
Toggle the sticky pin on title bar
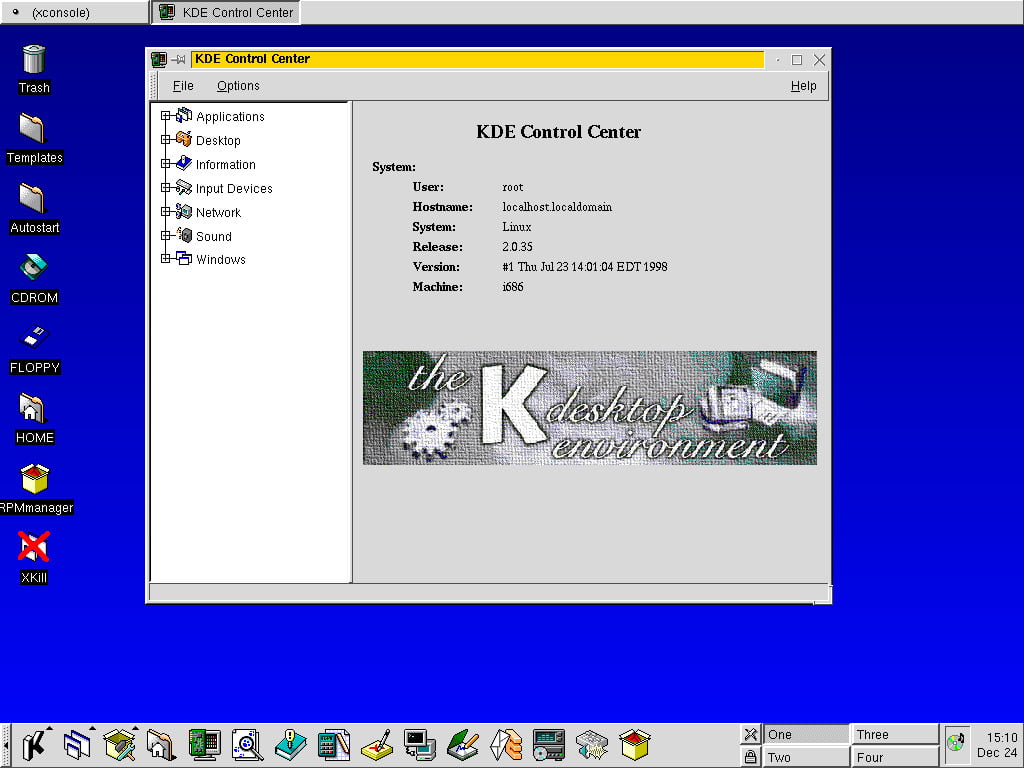point(178,59)
